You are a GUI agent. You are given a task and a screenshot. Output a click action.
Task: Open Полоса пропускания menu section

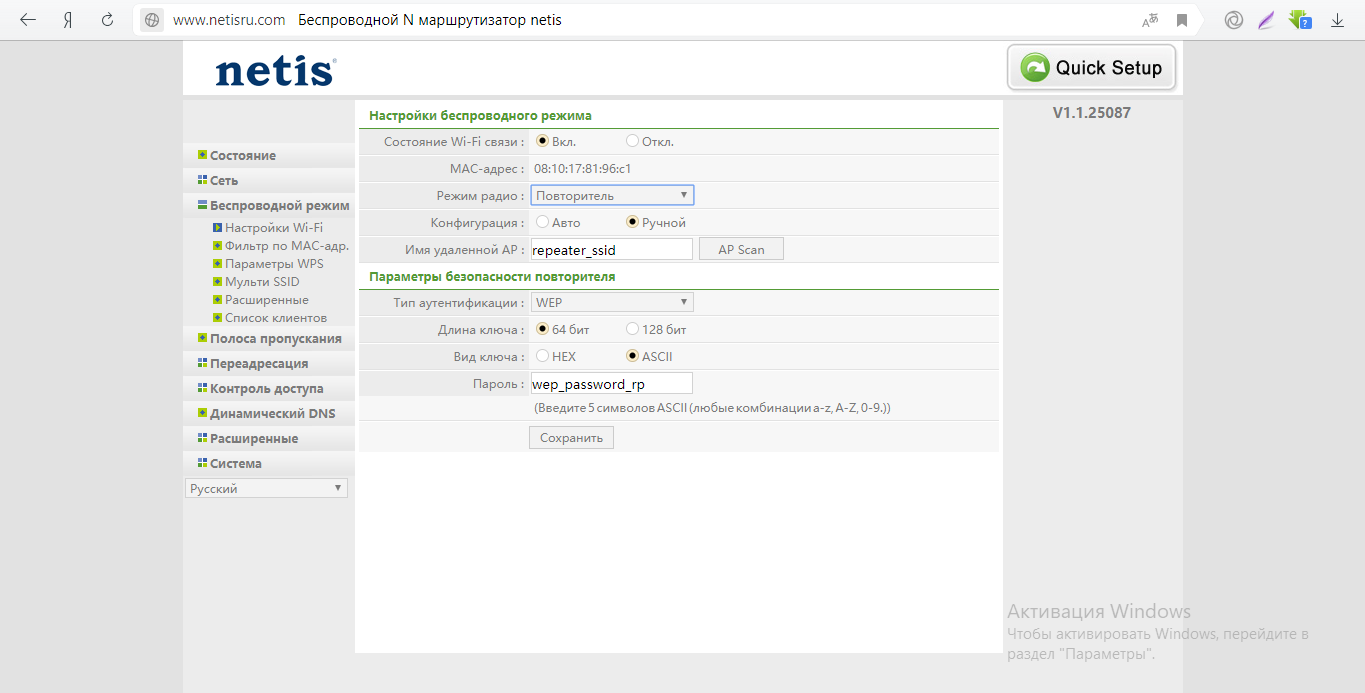point(276,338)
